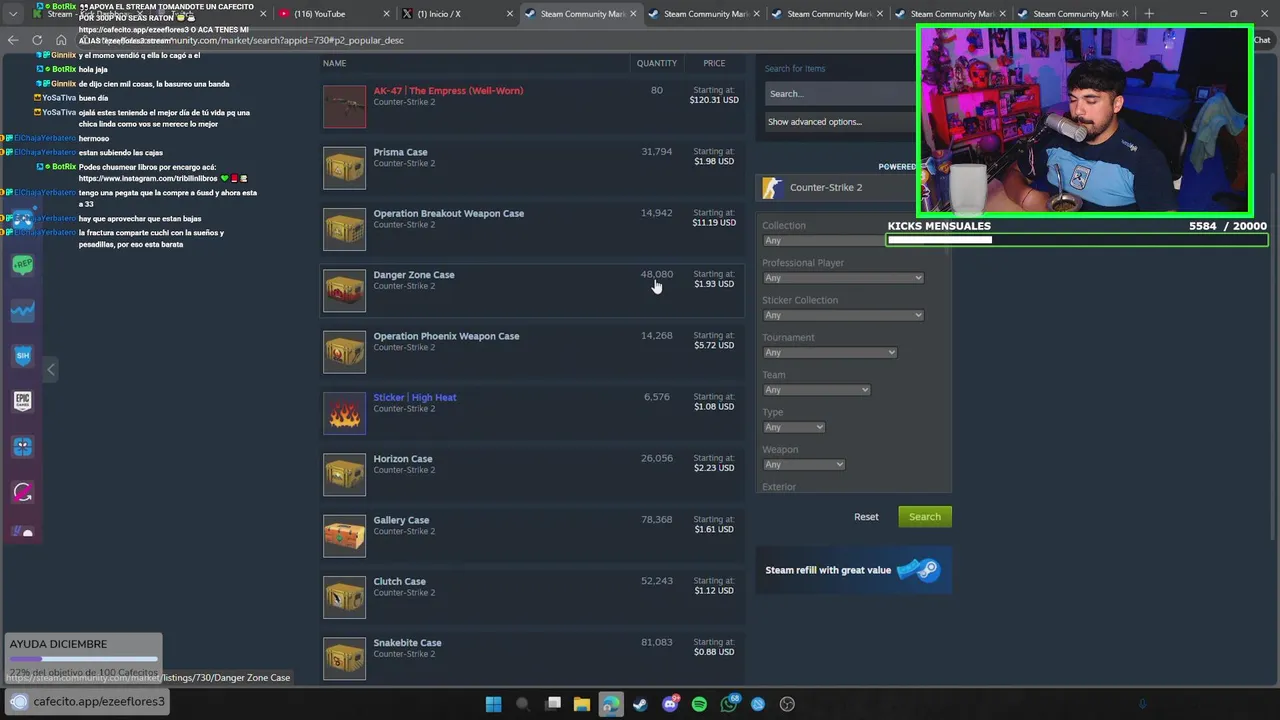Open the Windows Start menu

coord(493,704)
